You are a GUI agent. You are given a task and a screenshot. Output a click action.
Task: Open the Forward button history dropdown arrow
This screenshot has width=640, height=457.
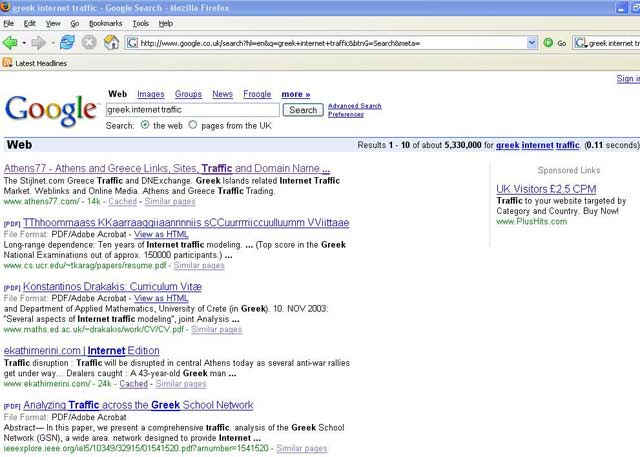[53, 43]
